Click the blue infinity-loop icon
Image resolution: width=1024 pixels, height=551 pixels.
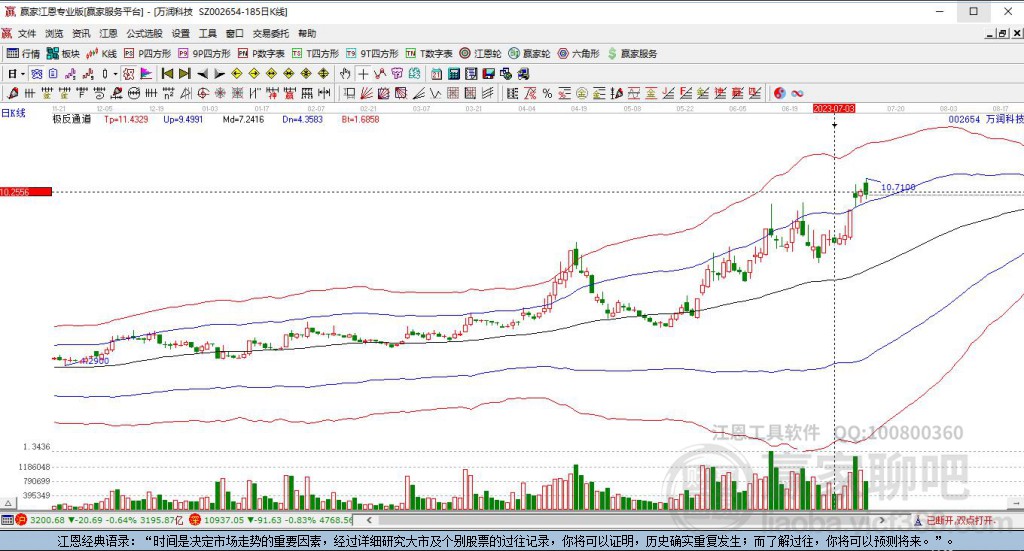[x=797, y=93]
